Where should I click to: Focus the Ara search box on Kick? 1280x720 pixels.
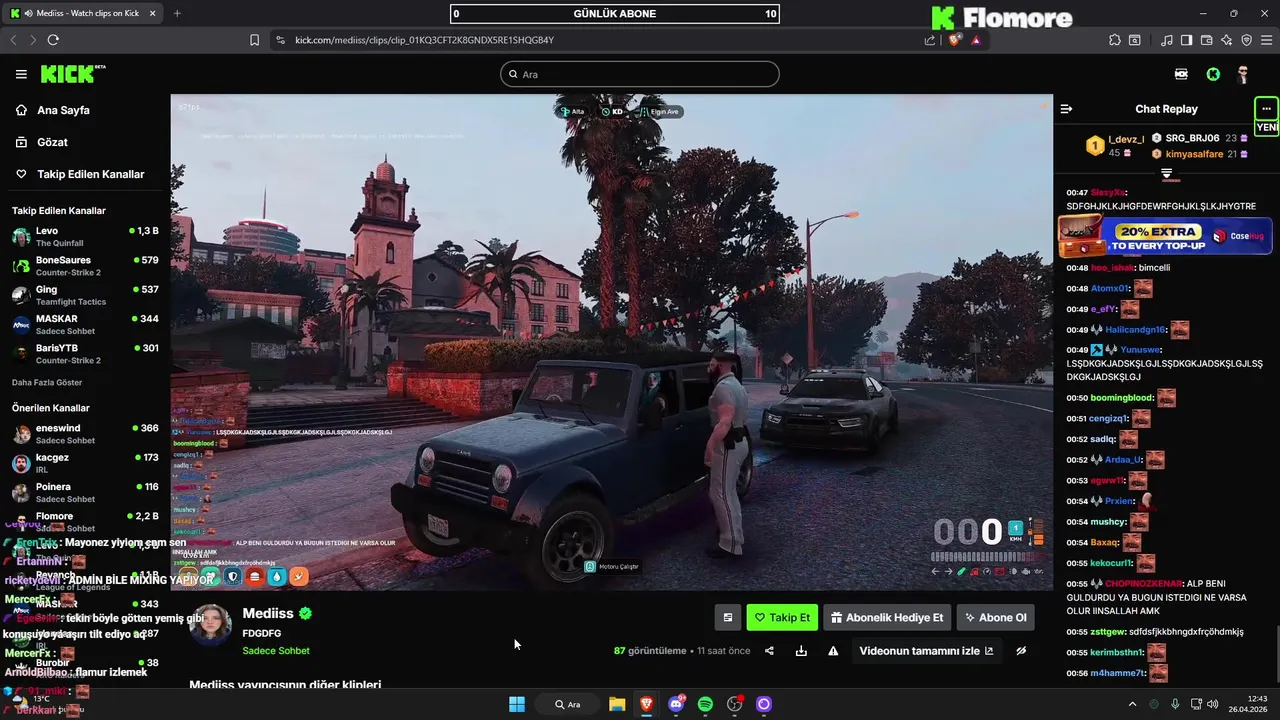click(640, 74)
